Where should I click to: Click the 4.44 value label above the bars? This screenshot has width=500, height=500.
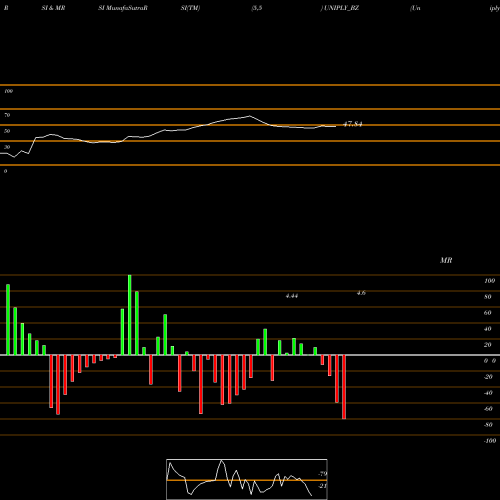click(x=292, y=296)
